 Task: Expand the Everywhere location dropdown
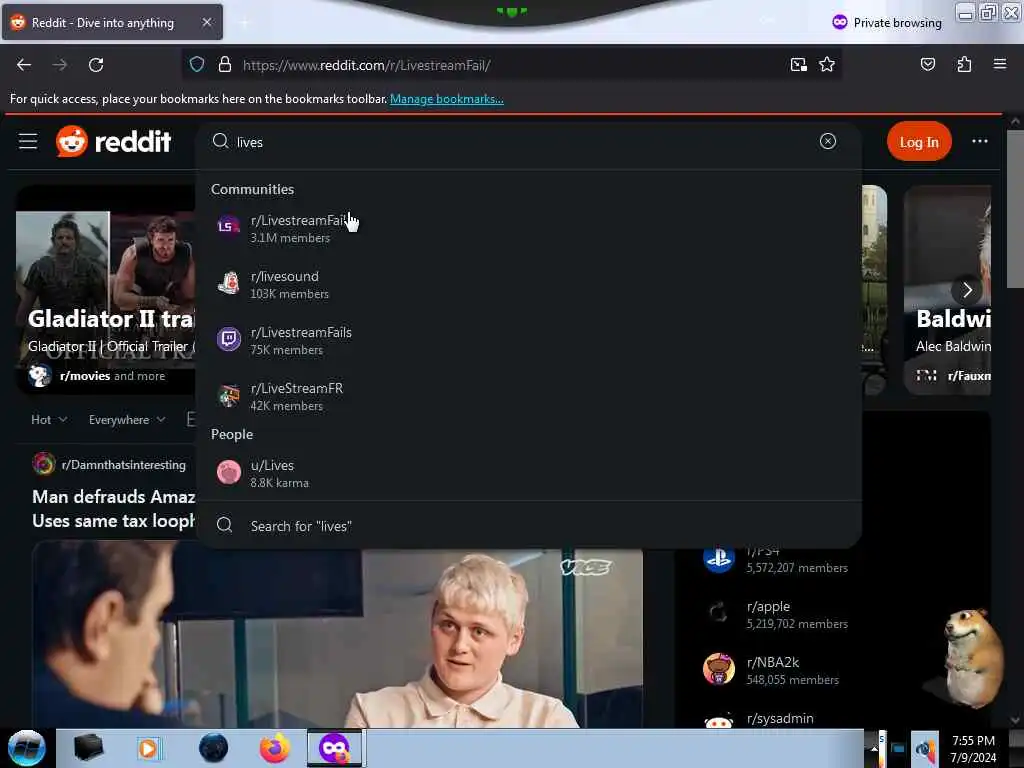click(127, 419)
